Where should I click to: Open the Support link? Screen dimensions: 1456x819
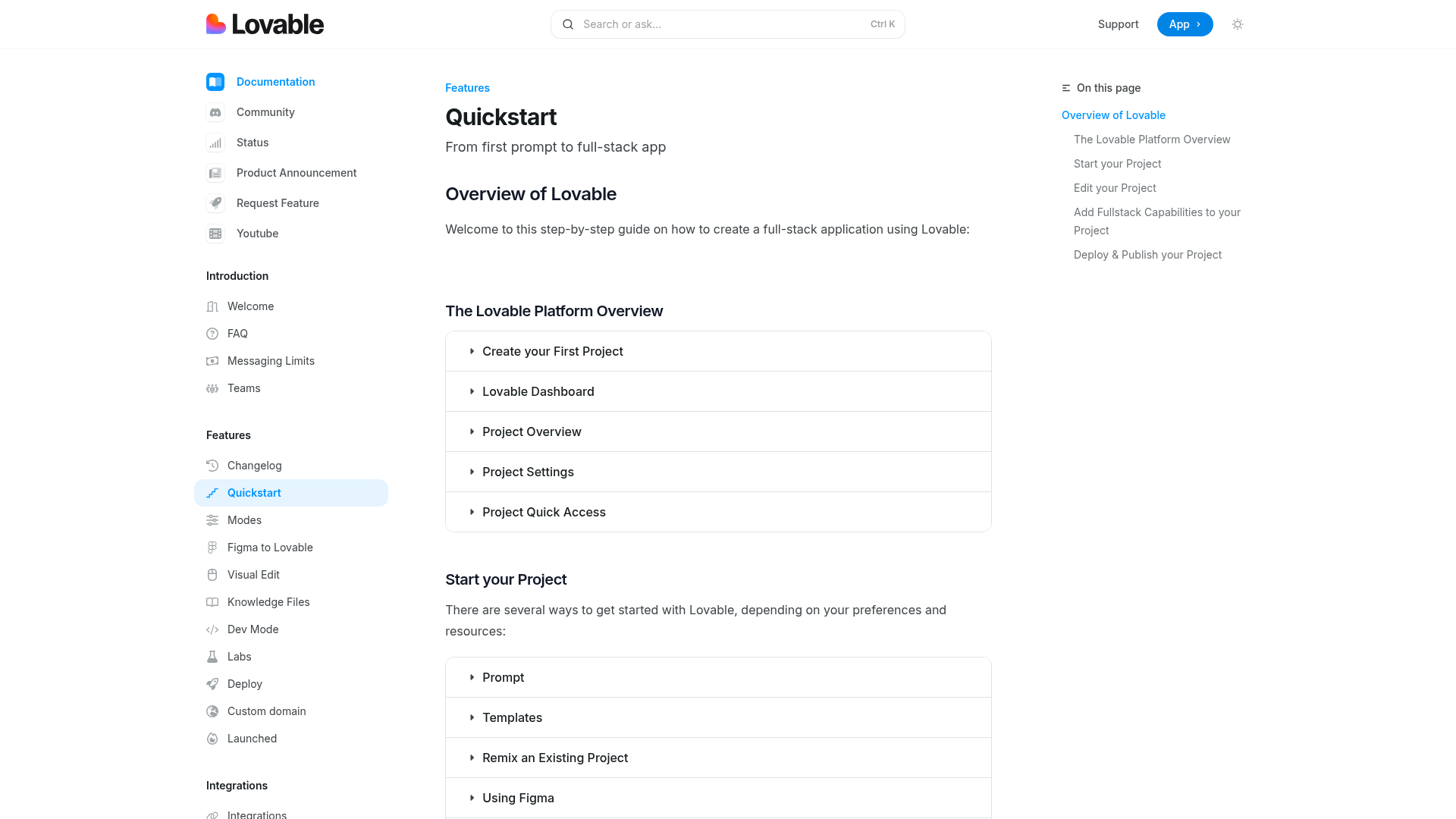[x=1118, y=24]
